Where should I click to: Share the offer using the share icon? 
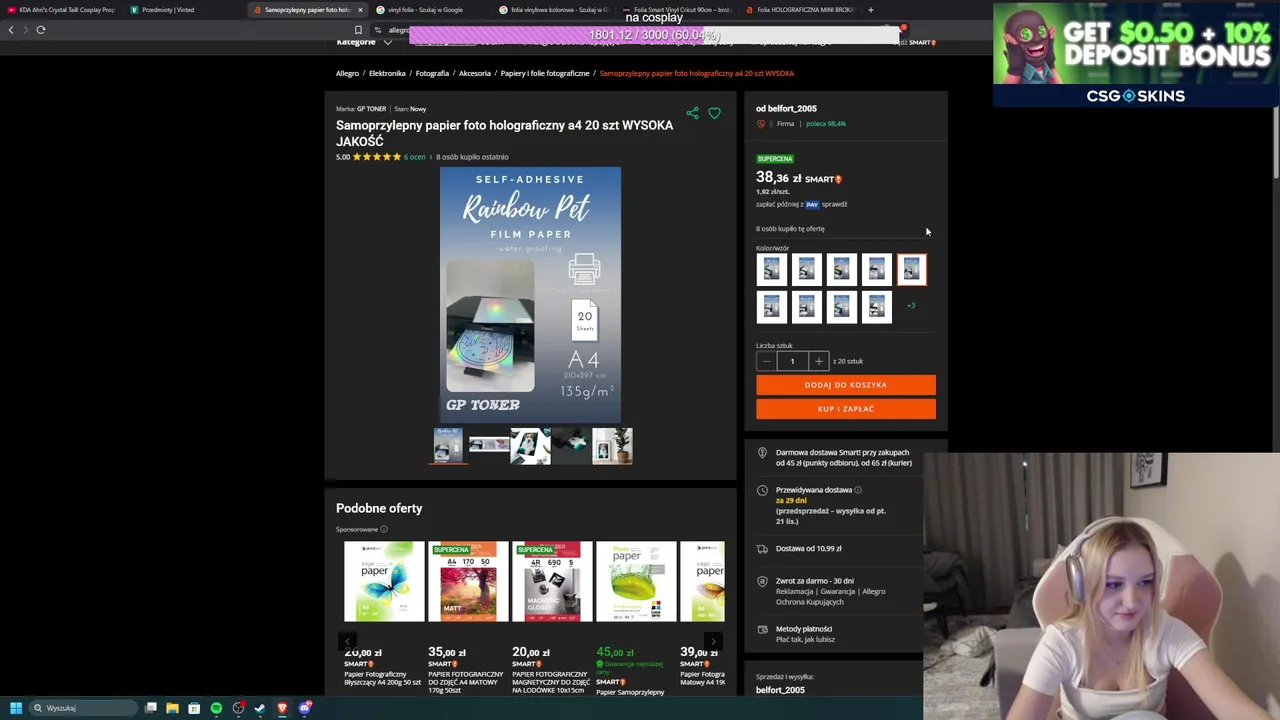pos(692,113)
